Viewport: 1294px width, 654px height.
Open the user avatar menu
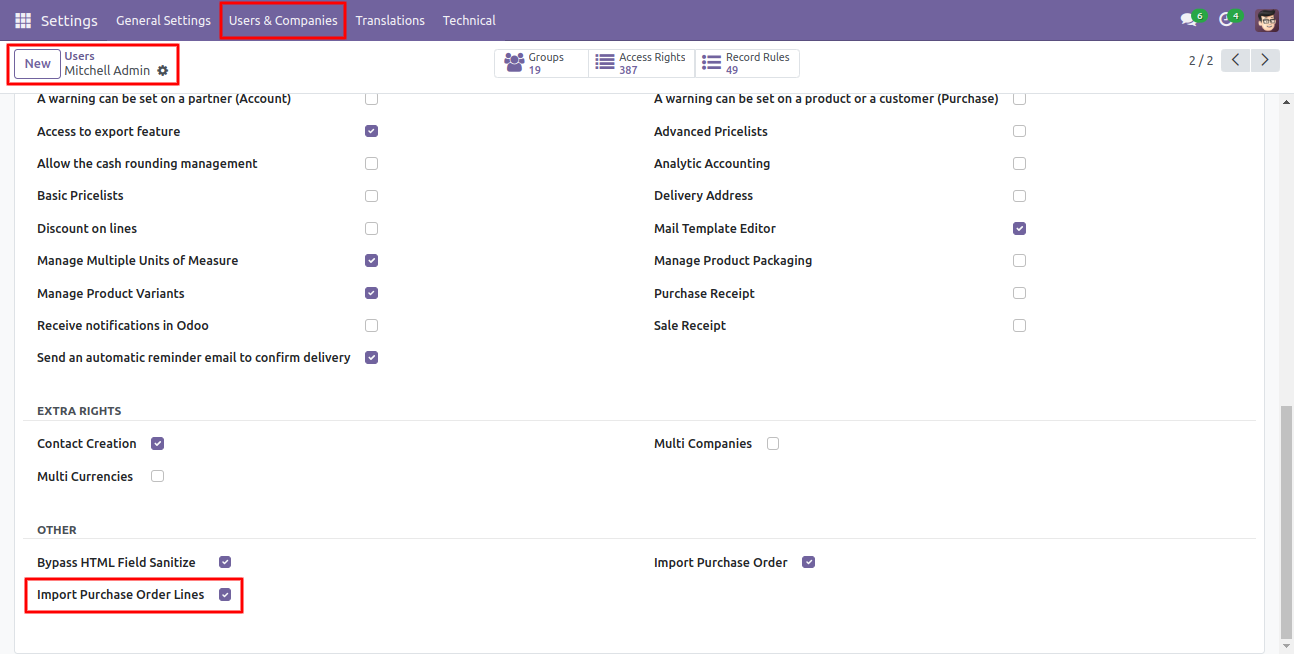pyautogui.click(x=1267, y=20)
